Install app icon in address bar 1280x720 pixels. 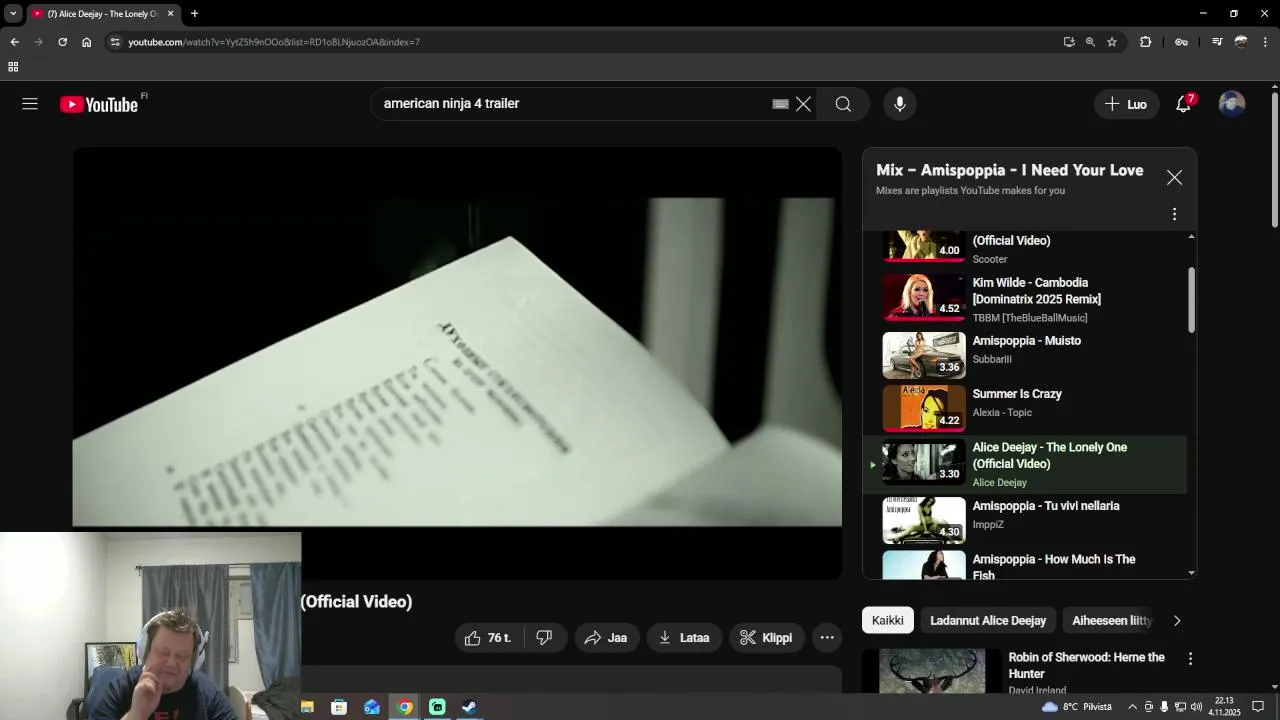pyautogui.click(x=1069, y=42)
